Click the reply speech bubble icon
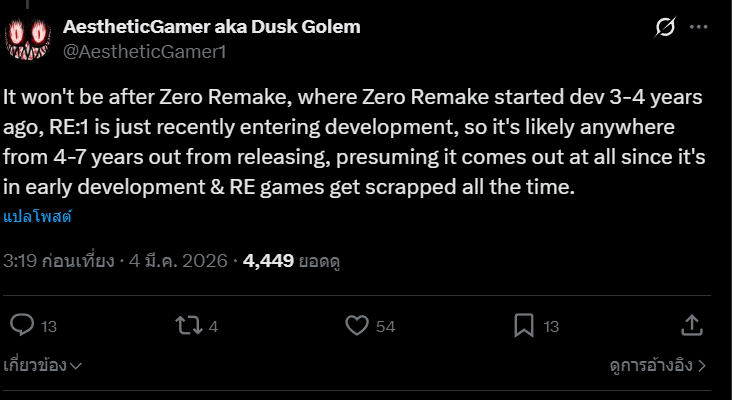Screen dimensions: 732x400 coord(22,325)
